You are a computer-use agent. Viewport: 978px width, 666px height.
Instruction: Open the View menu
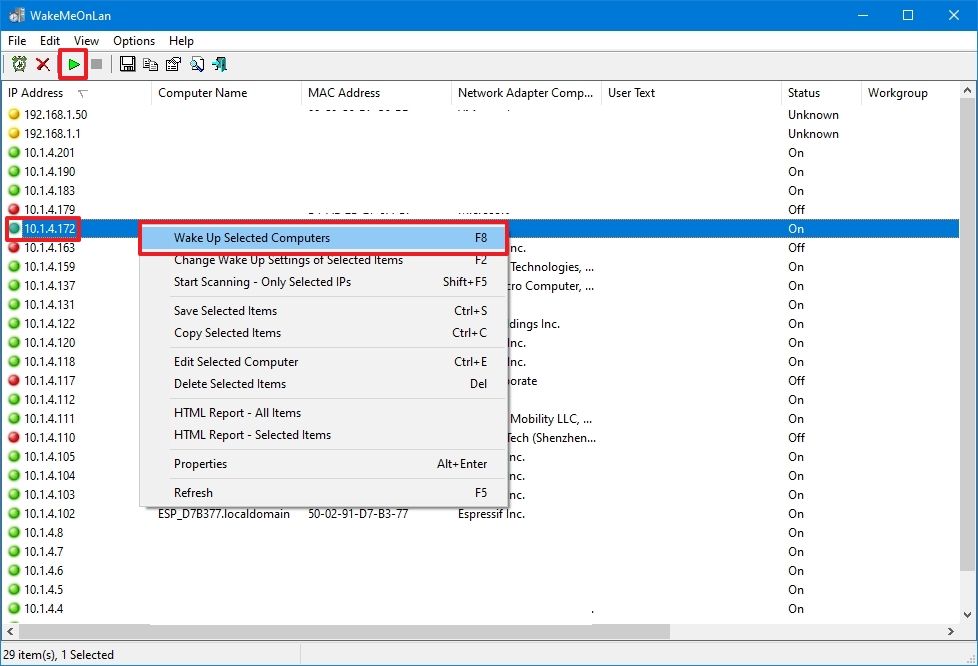click(86, 41)
